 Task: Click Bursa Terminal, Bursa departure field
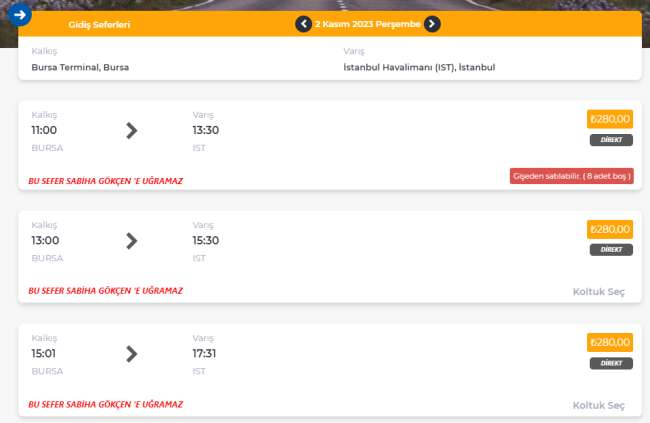[x=80, y=67]
